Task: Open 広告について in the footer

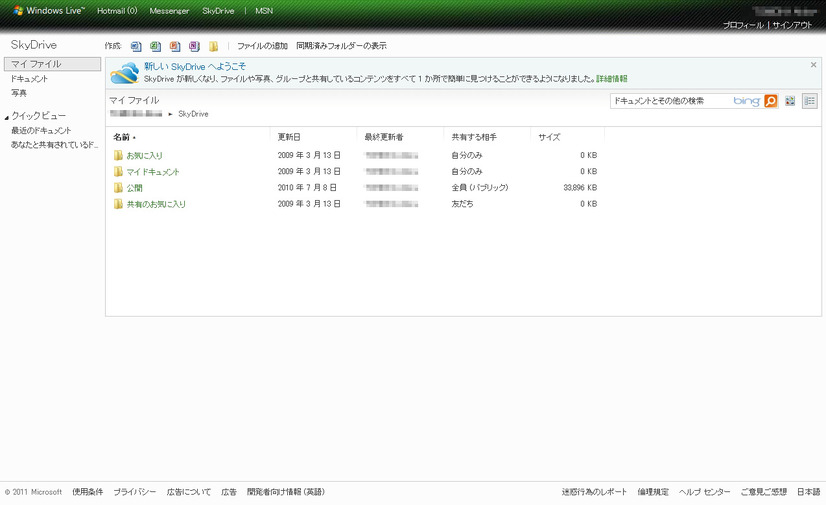Action: pyautogui.click(x=189, y=492)
